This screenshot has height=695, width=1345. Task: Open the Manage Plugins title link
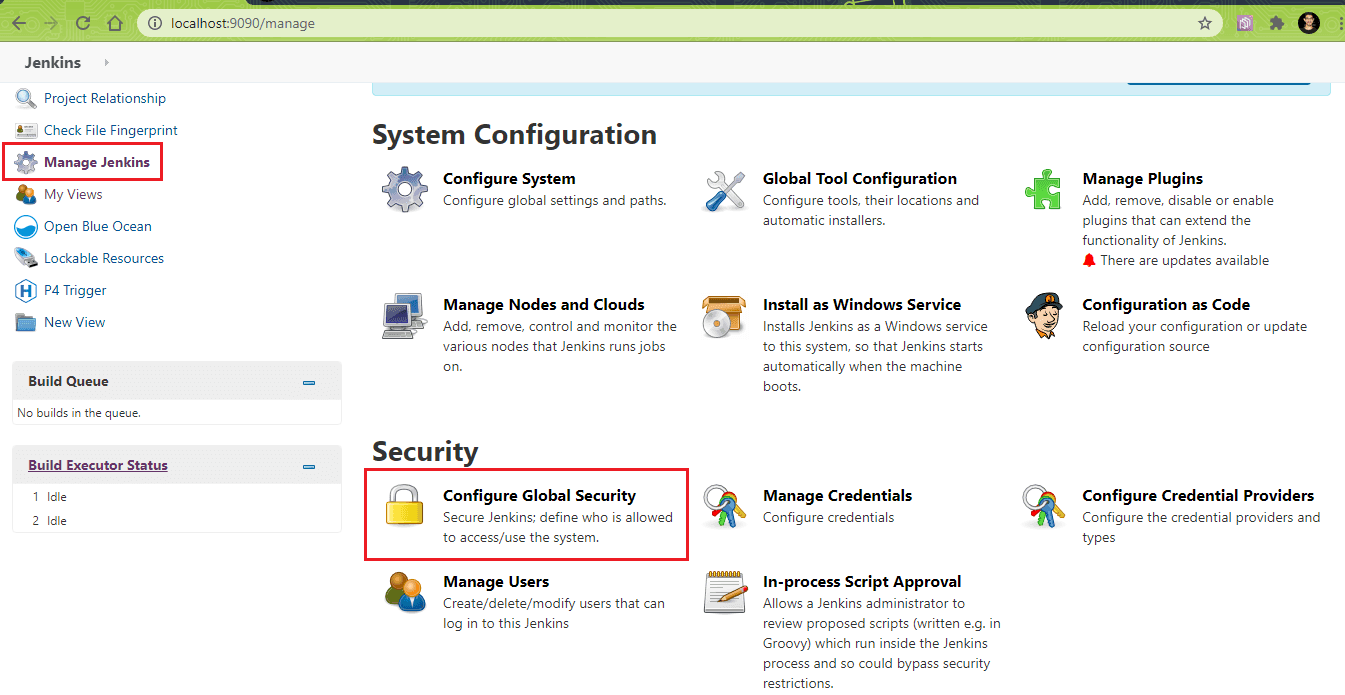click(1143, 179)
